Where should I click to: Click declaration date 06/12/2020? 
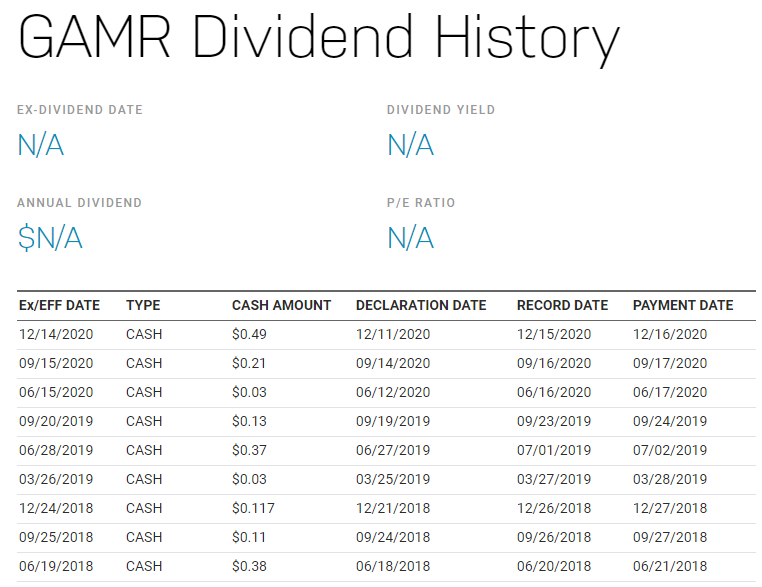coord(393,392)
